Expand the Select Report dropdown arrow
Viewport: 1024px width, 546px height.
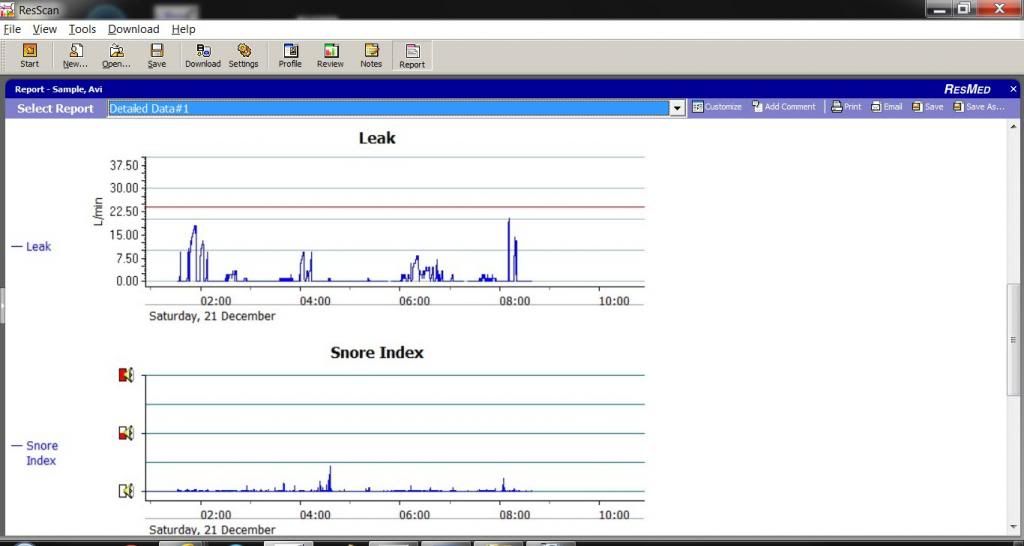(x=678, y=108)
